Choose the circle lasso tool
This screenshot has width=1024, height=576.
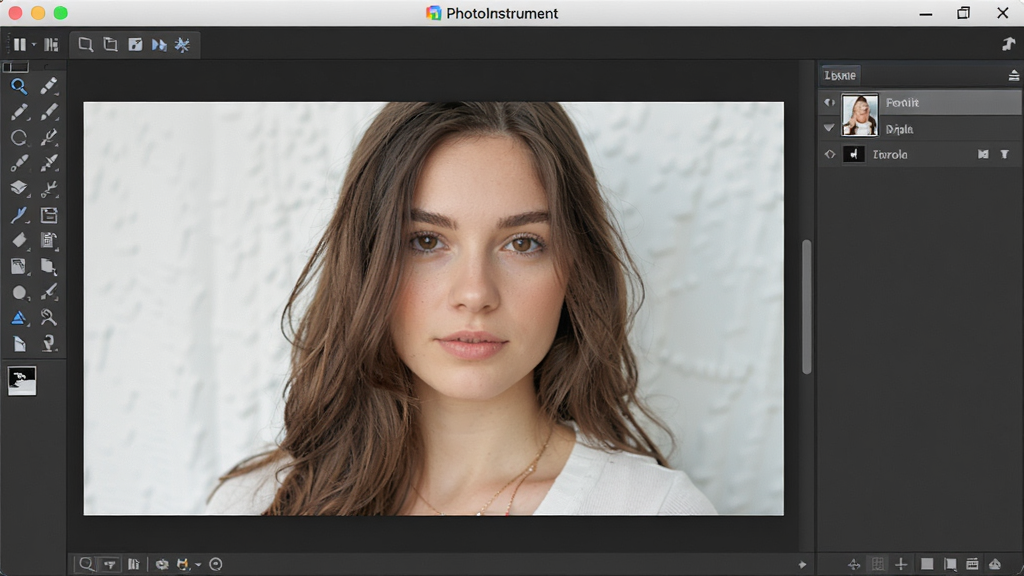pyautogui.click(x=19, y=137)
